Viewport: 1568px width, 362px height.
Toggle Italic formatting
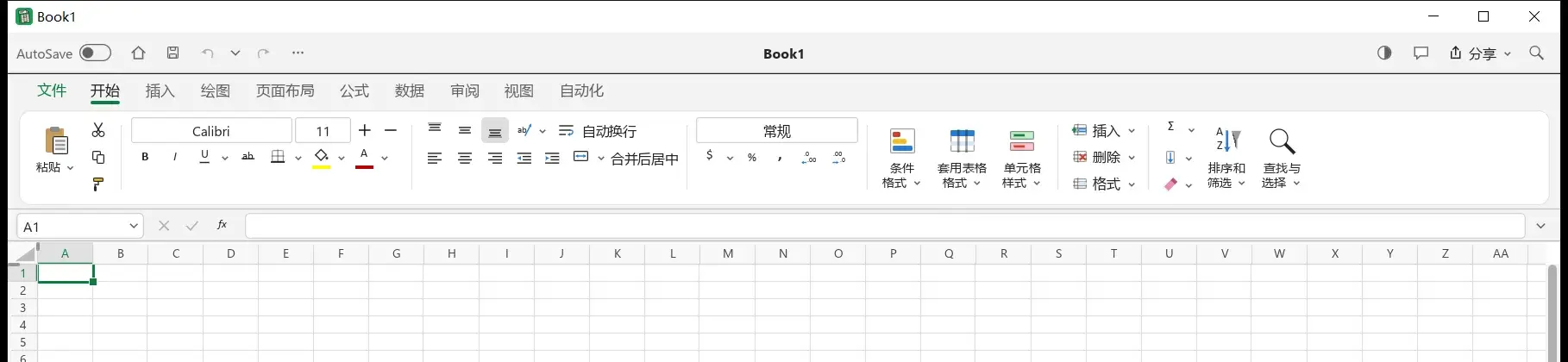[x=175, y=157]
